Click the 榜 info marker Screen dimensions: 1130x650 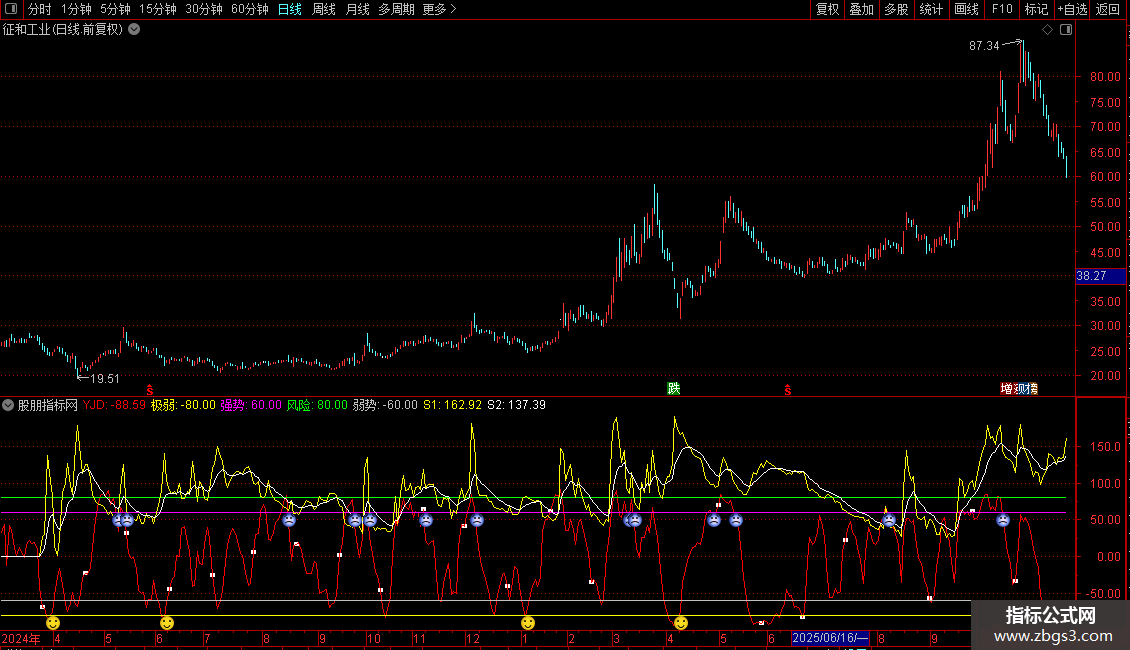[x=1032, y=389]
